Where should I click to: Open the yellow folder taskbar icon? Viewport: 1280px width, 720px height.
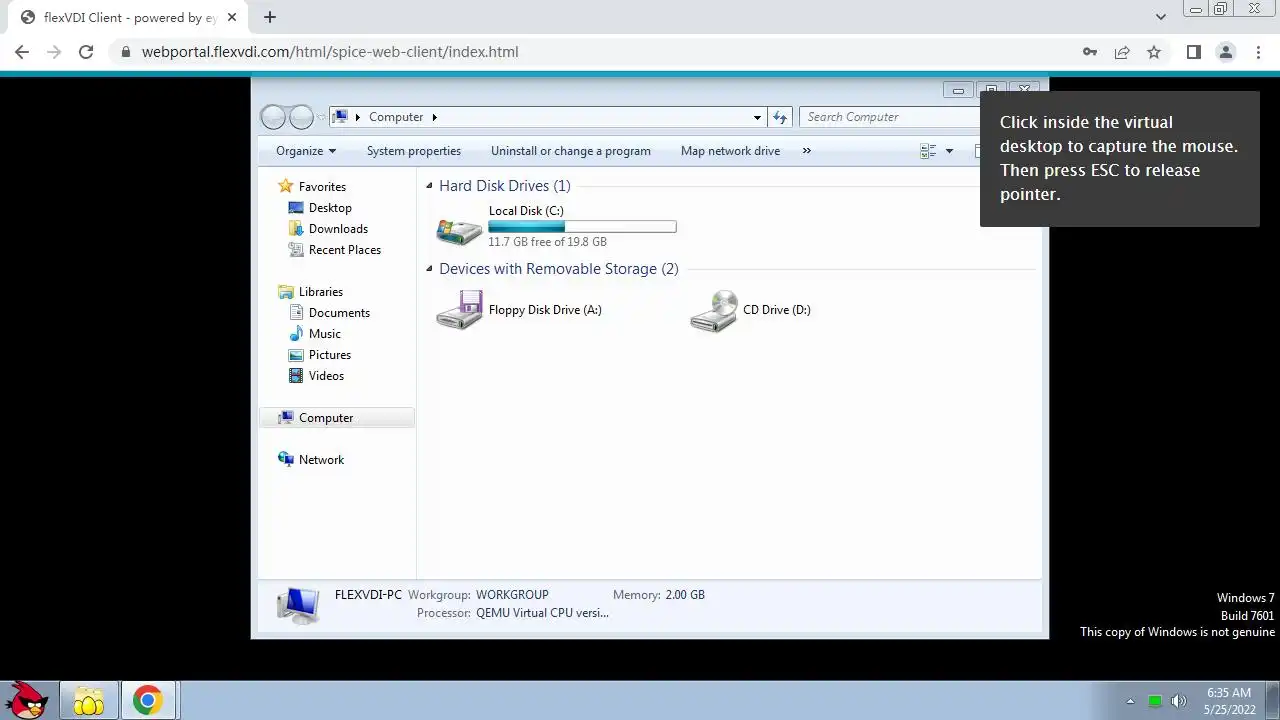[x=89, y=701]
